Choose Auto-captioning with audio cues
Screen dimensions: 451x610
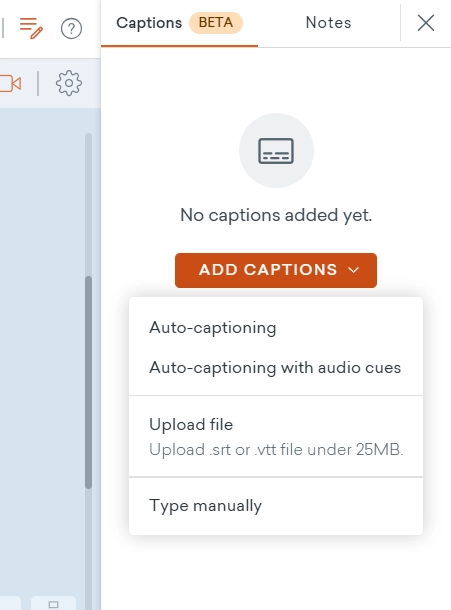point(276,368)
